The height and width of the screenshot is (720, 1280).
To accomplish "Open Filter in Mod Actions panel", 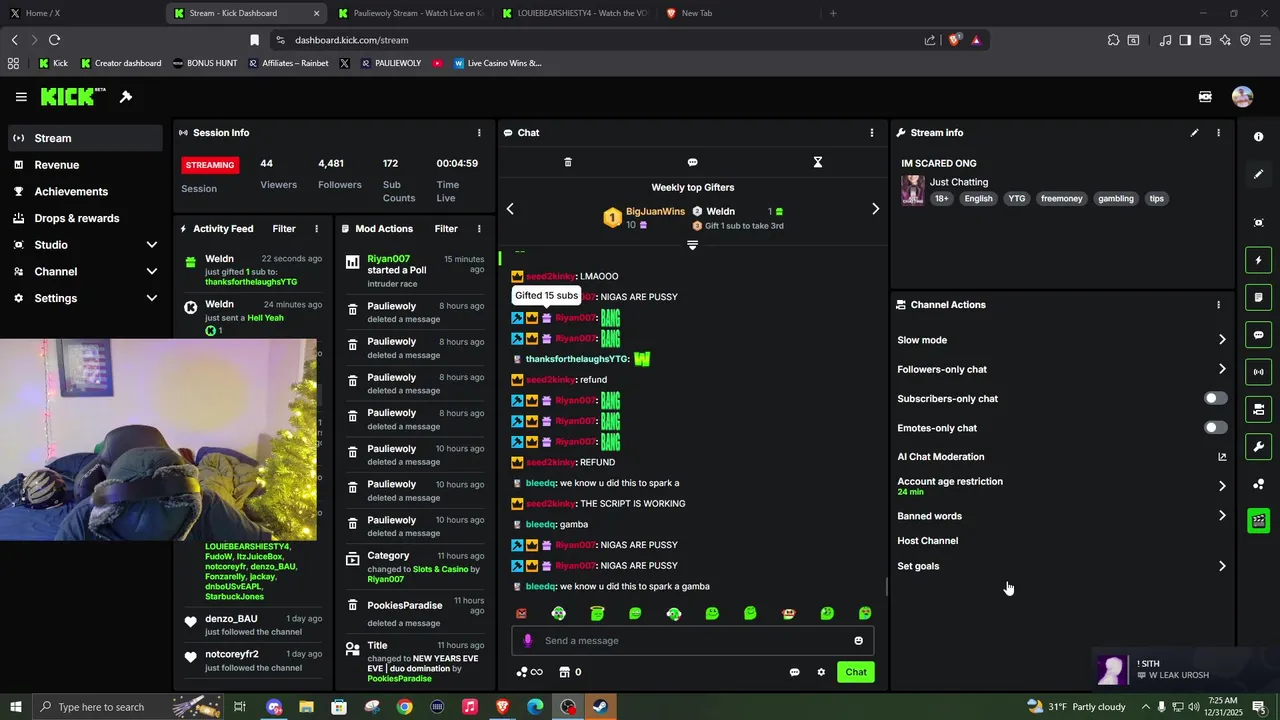I will pyautogui.click(x=446, y=229).
